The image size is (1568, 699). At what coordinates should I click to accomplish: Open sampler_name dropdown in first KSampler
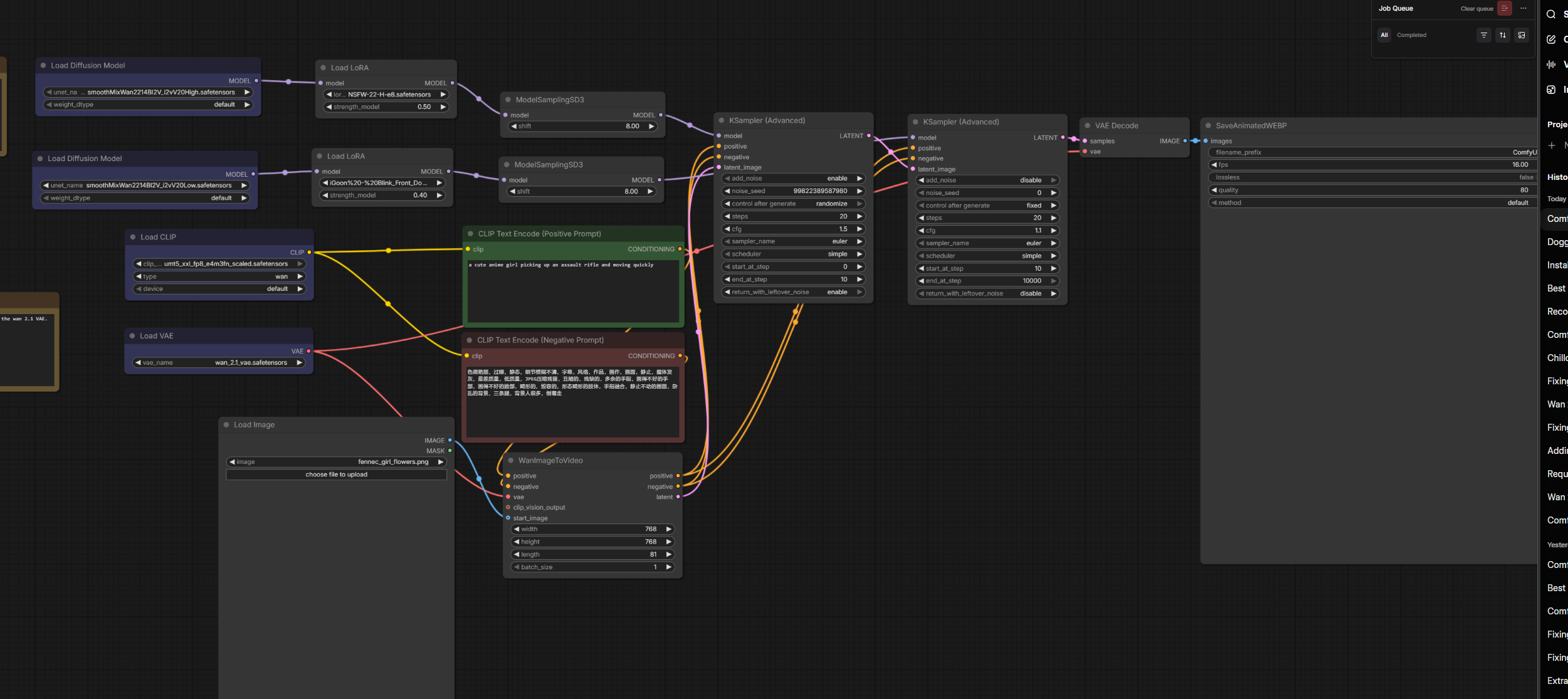point(793,241)
